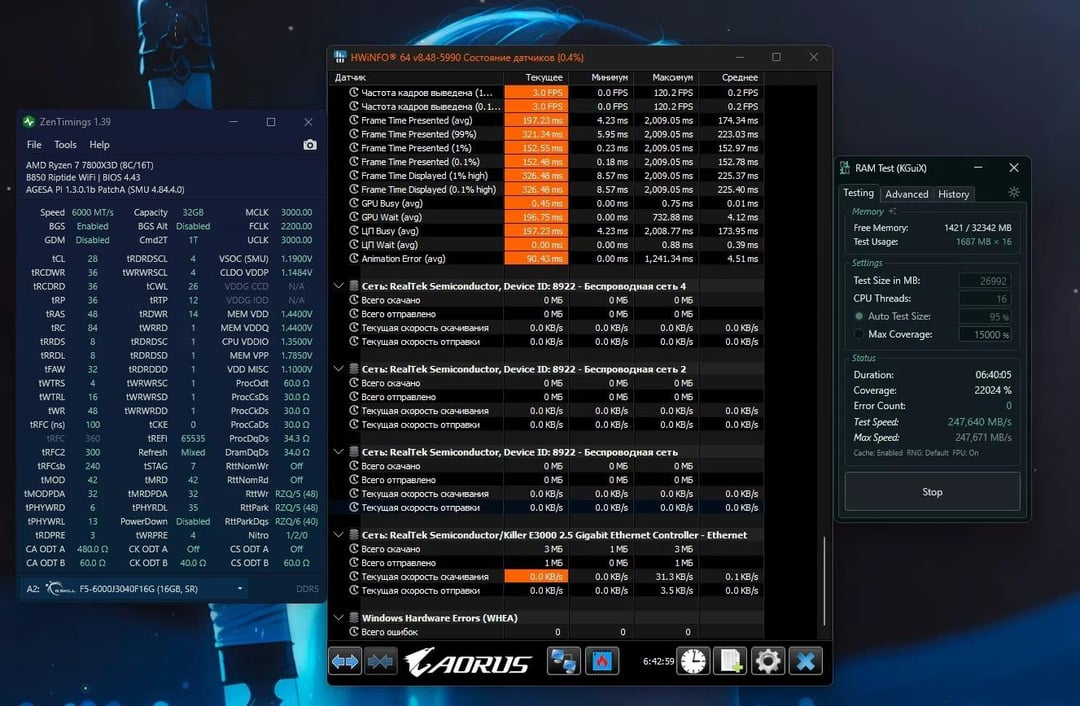Click the orange 0.0 KB/s Ethernet download value
Screen dimensions: 1080x706
pos(537,577)
